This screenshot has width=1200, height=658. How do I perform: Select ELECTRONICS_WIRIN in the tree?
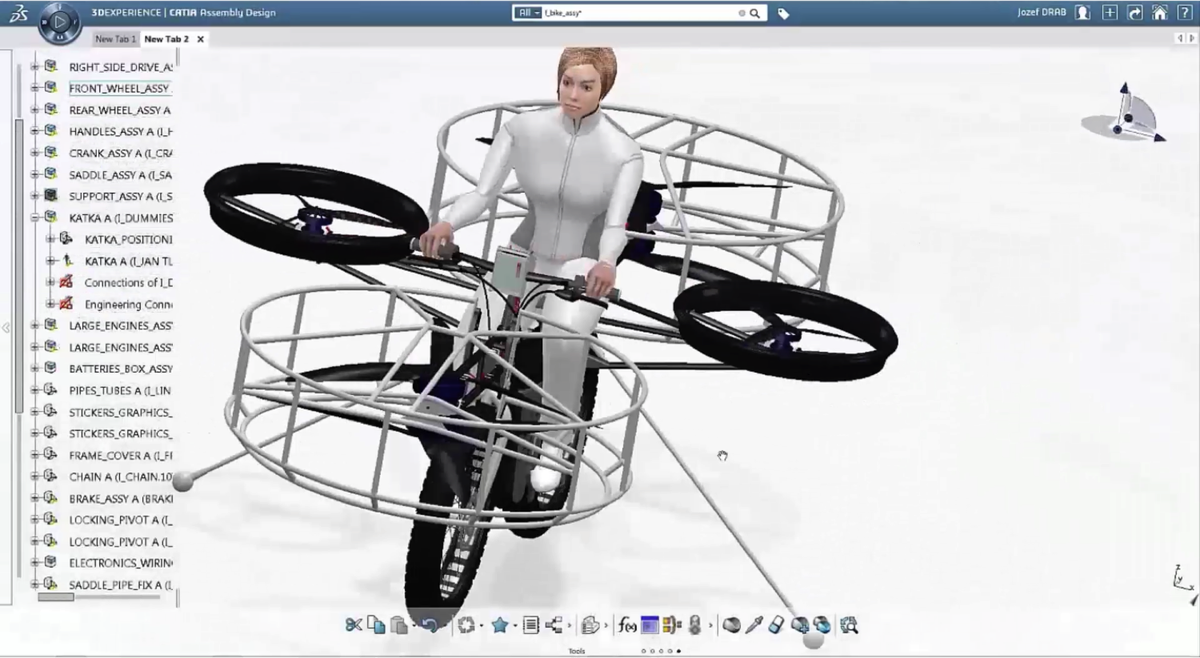[120, 563]
